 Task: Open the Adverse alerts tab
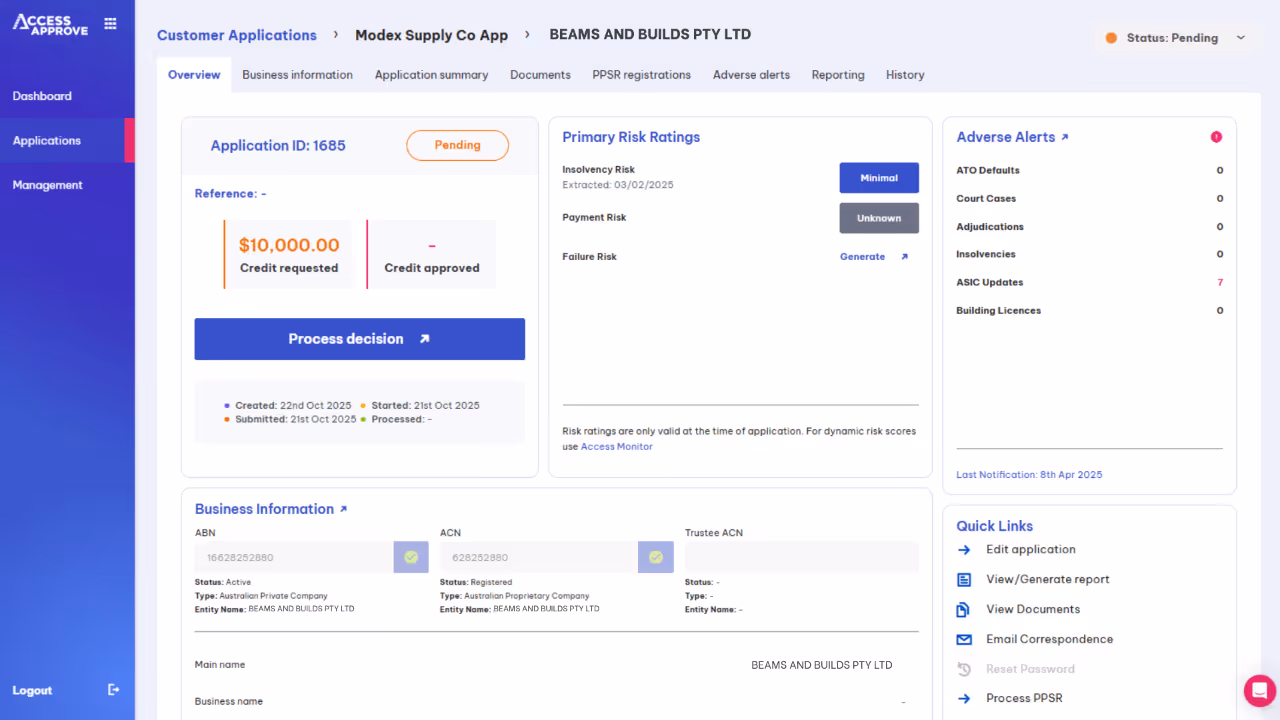click(751, 75)
